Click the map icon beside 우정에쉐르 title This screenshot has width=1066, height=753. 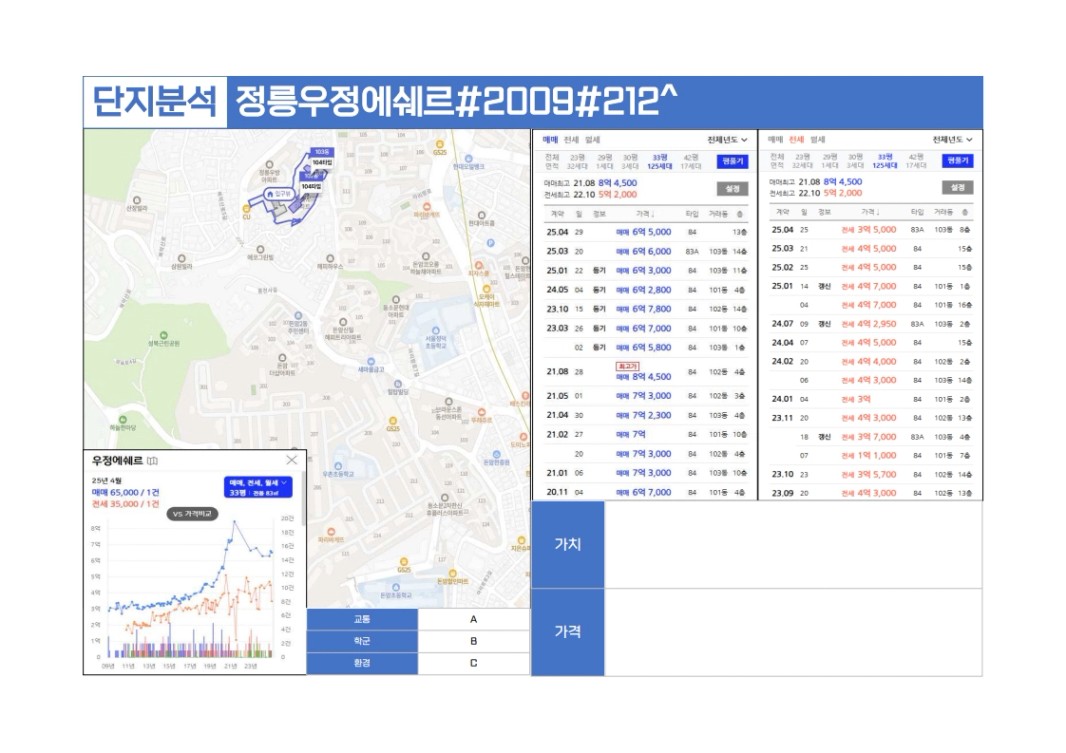click(x=152, y=461)
